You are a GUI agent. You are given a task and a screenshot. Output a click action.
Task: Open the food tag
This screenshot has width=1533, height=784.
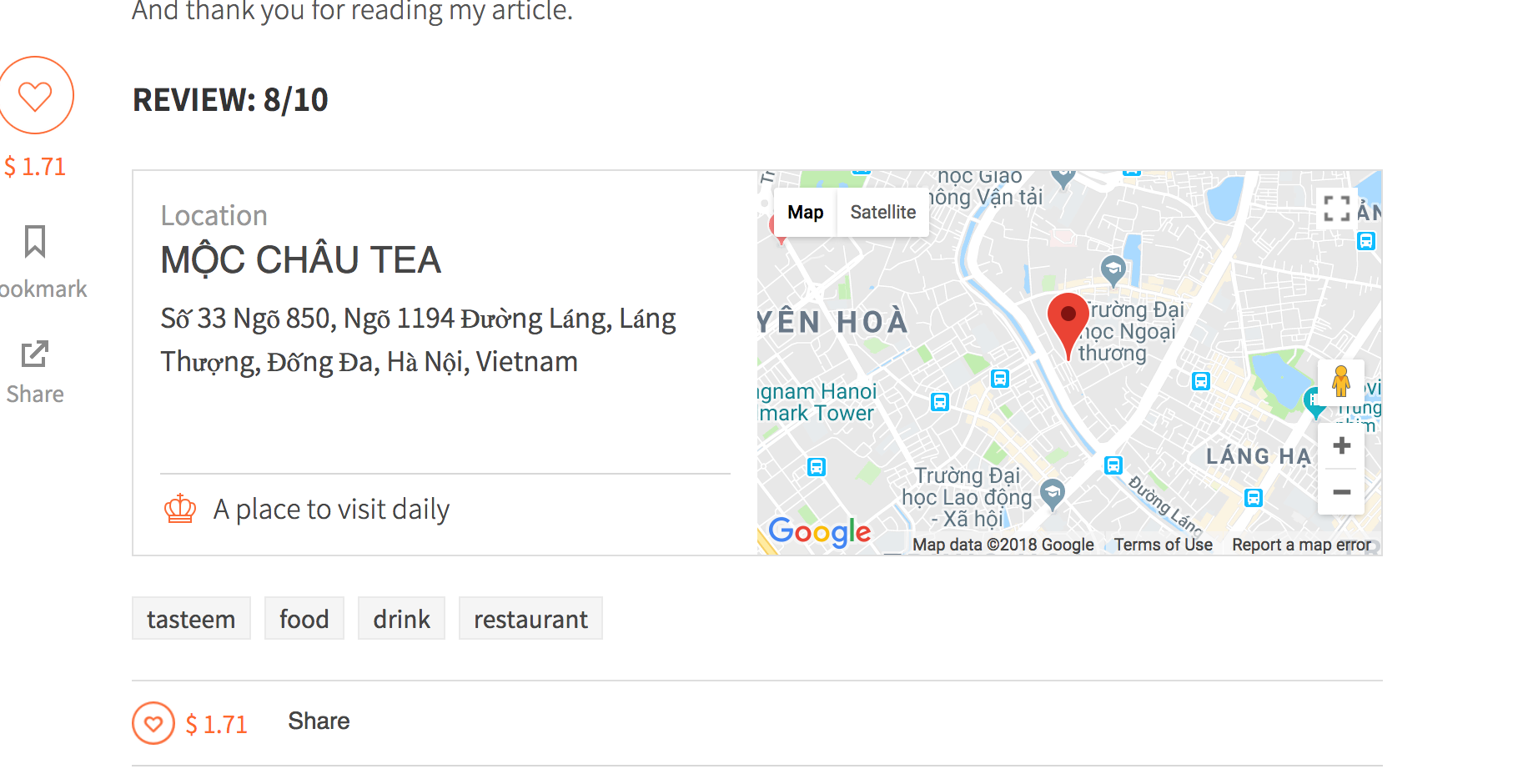[x=304, y=619]
